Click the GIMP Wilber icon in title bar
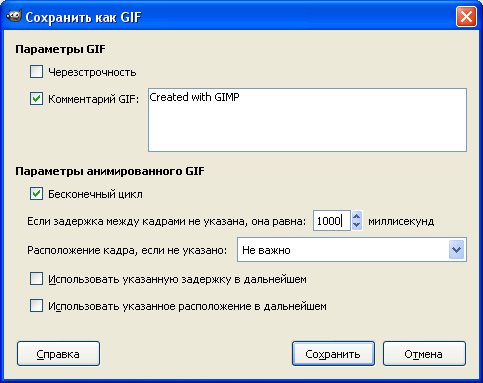This screenshot has width=483, height=383. (14, 16)
